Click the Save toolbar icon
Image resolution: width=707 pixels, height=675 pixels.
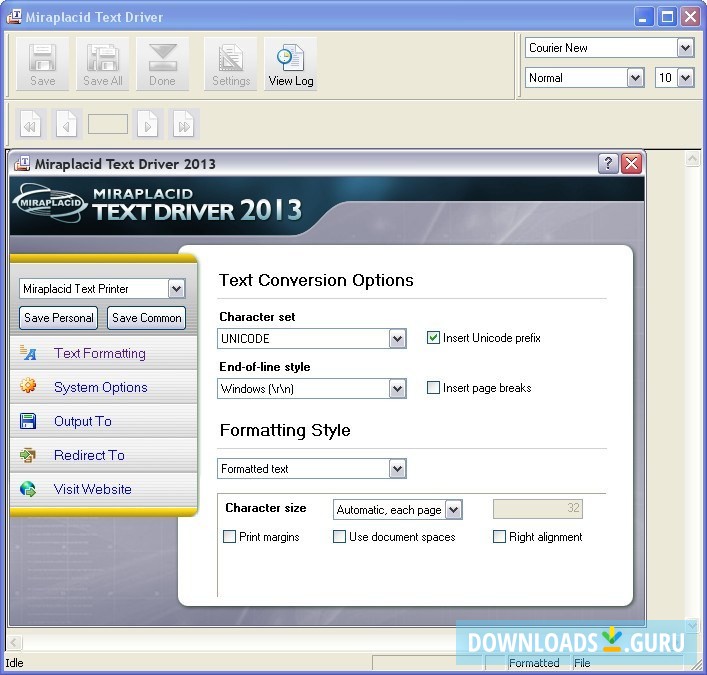click(x=42, y=64)
